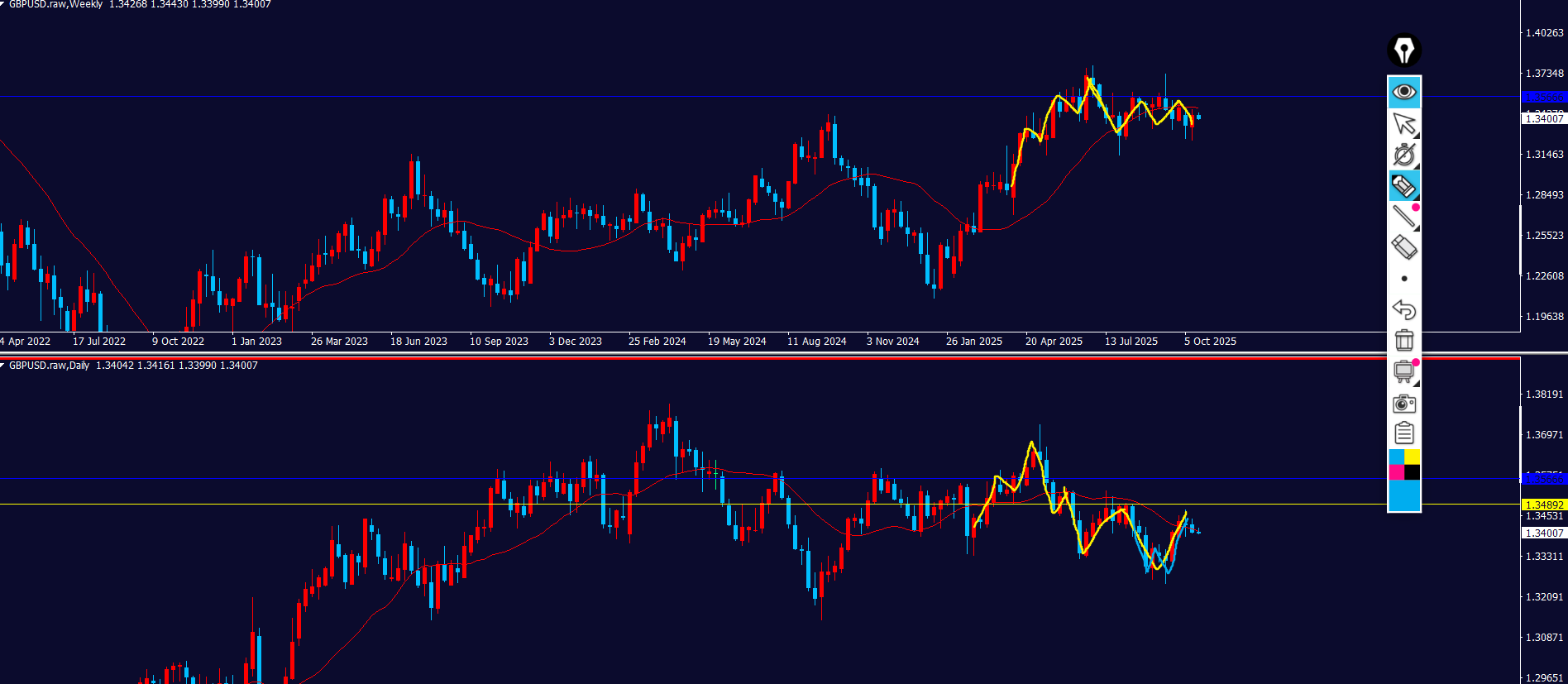Expand the whiteboard tool options triangle

pyautogui.click(x=1416, y=384)
